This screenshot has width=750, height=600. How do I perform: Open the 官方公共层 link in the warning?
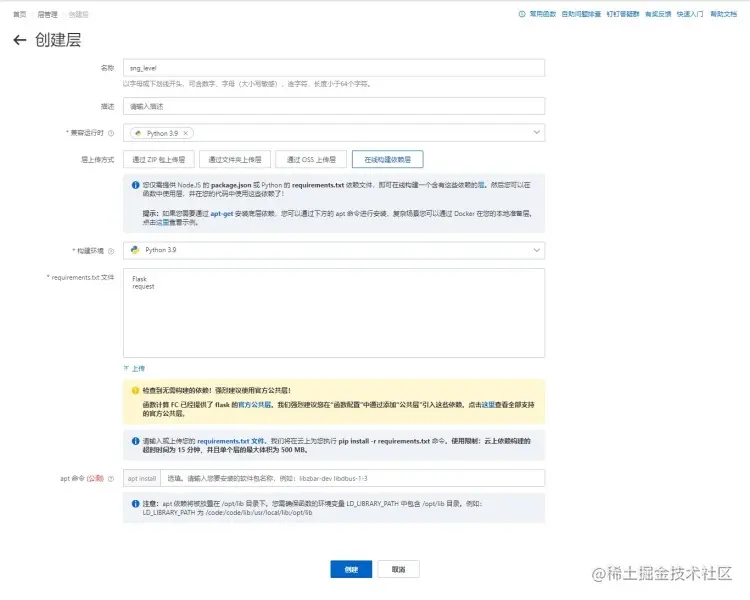(254, 405)
